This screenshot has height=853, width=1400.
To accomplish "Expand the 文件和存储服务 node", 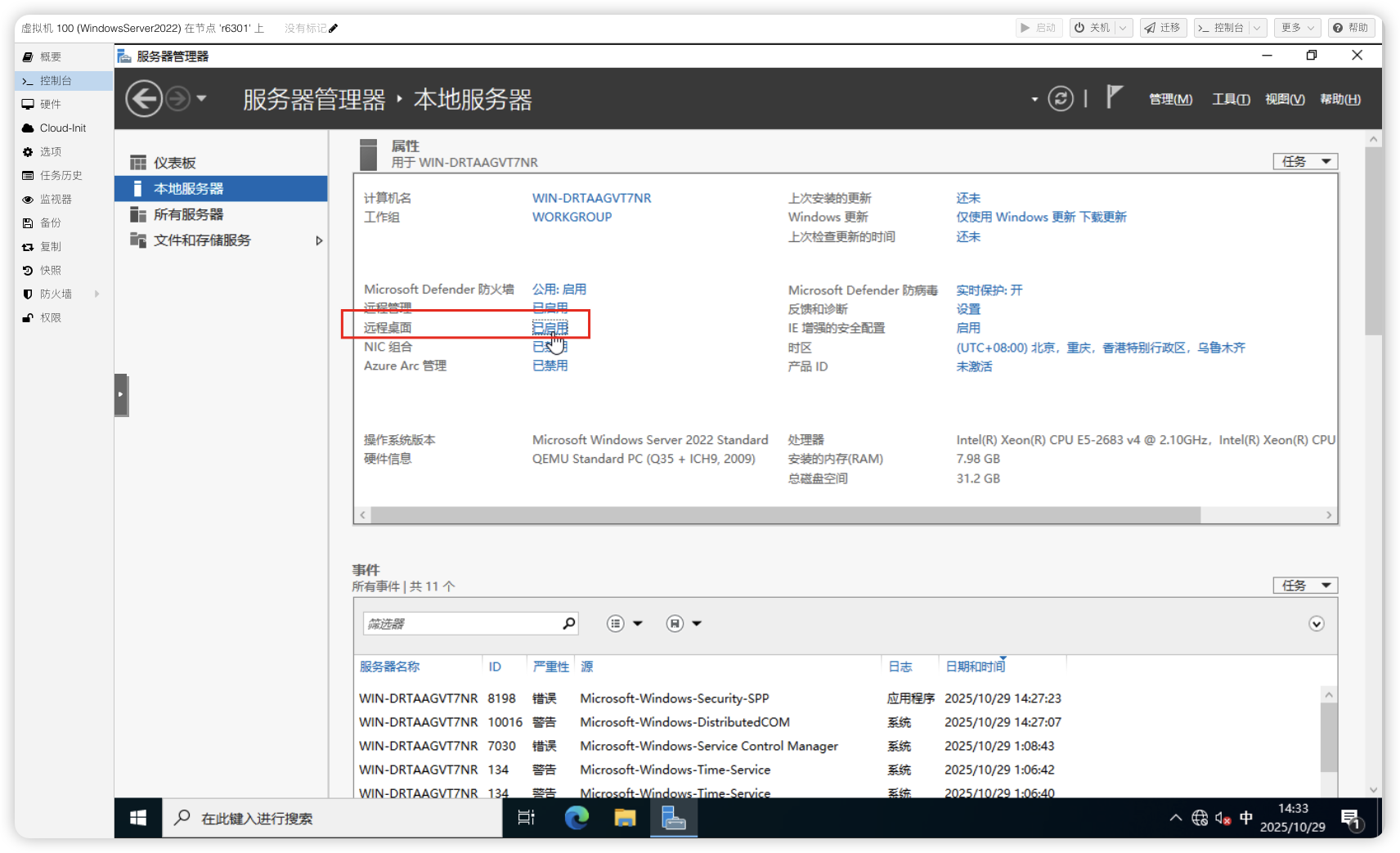I will 319,240.
